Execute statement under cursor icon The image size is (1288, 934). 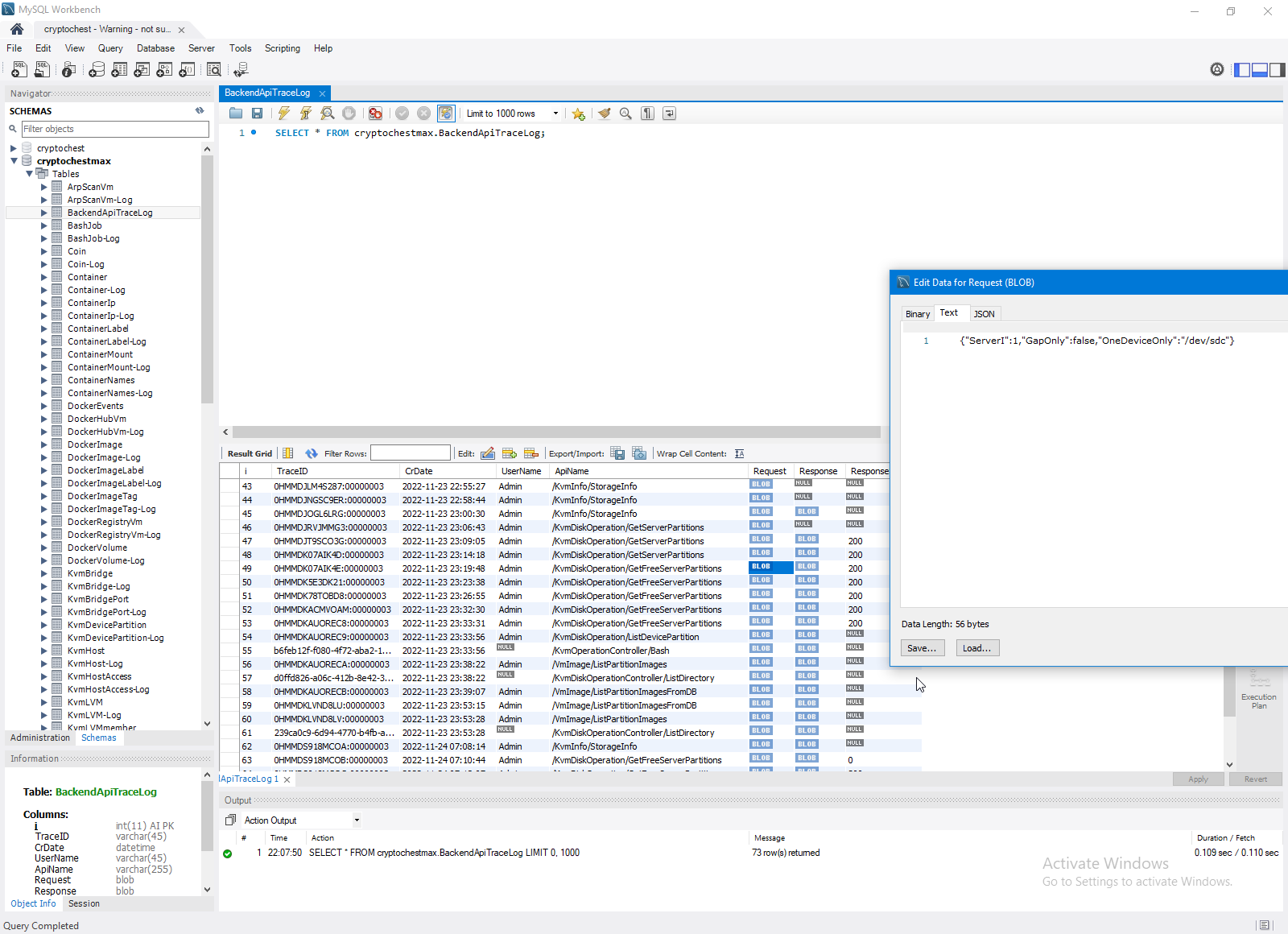(306, 114)
